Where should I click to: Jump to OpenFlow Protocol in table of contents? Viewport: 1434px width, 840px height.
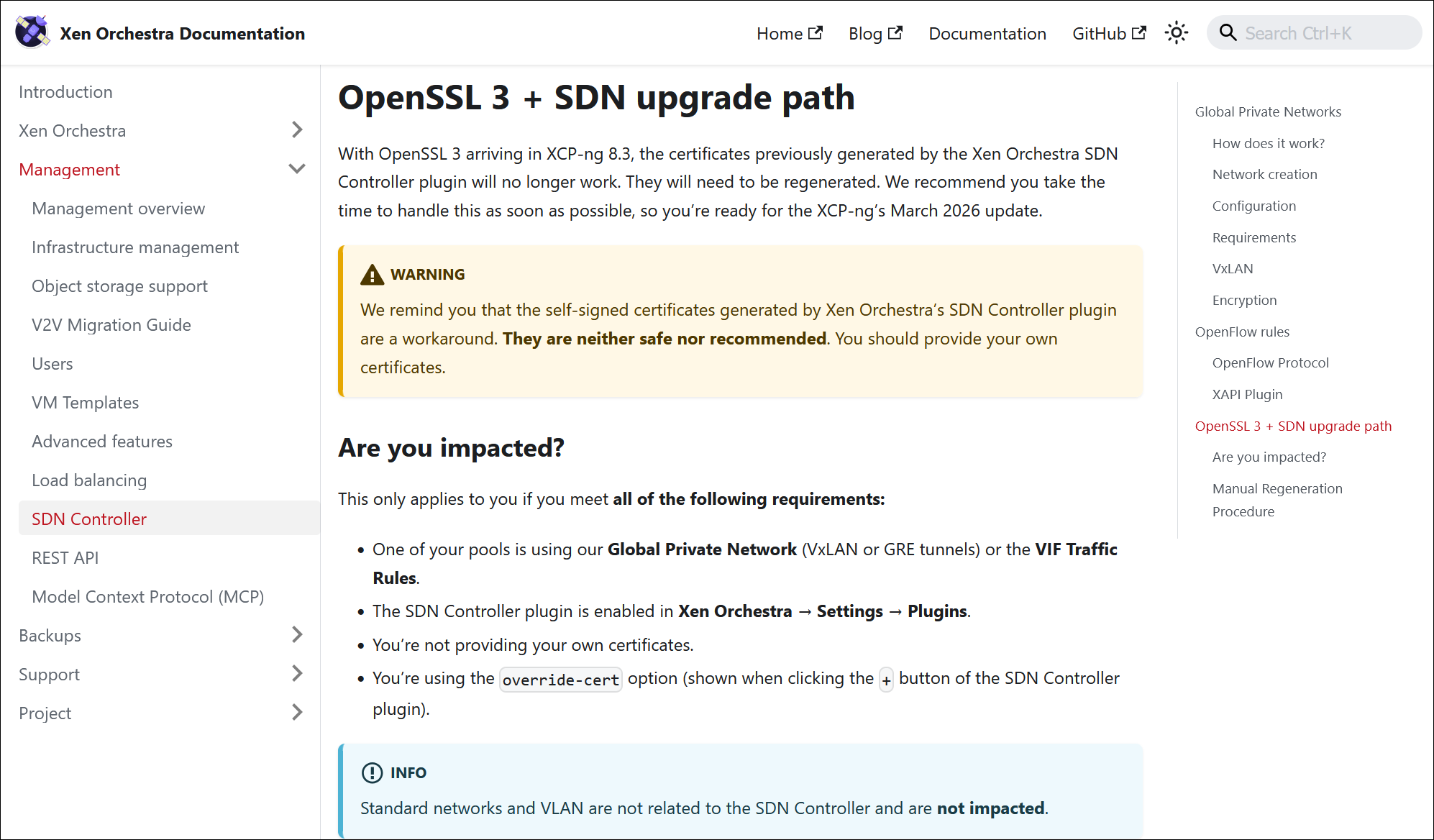coord(1270,363)
